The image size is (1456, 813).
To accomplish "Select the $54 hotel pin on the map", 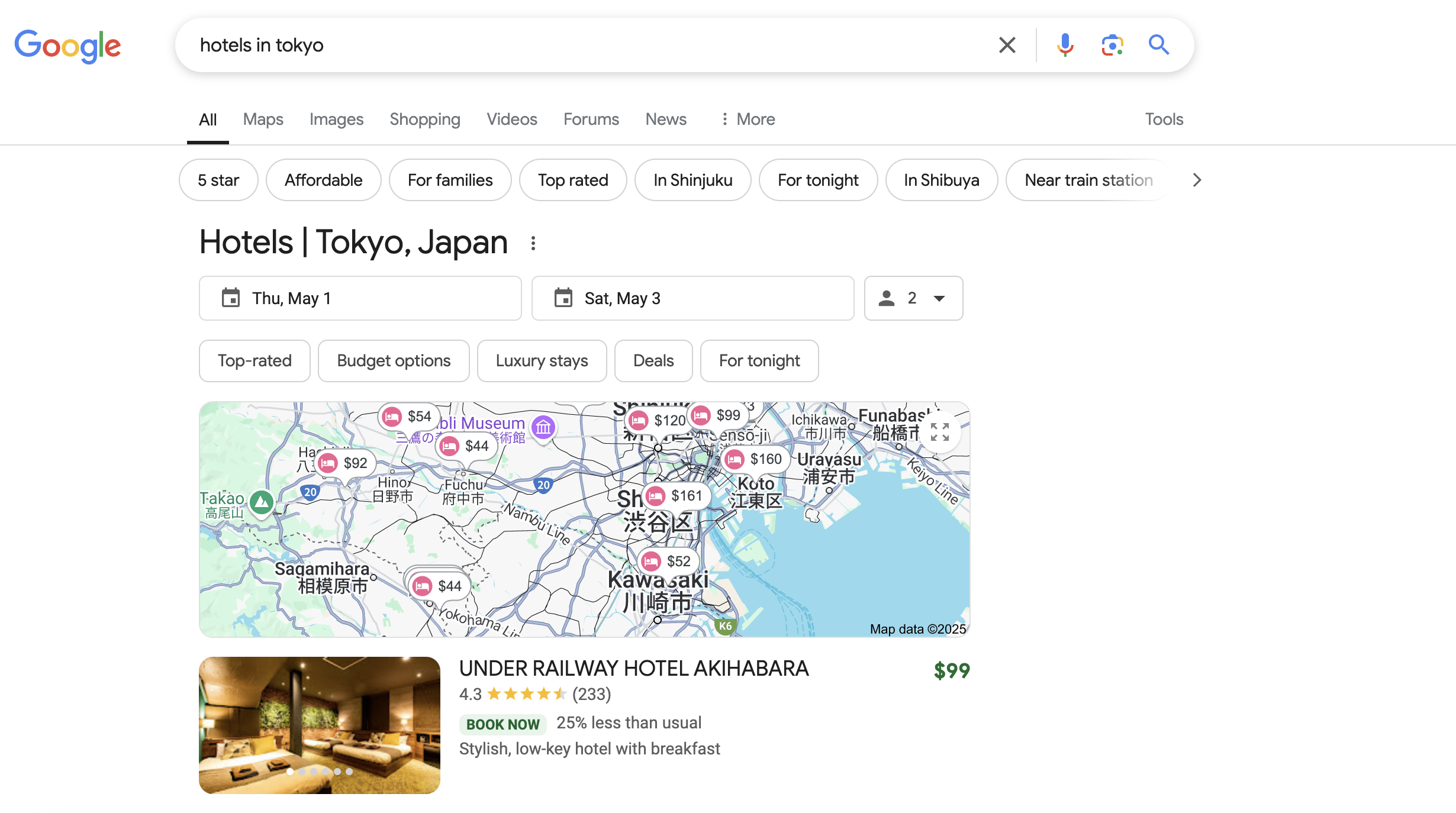I will (x=409, y=417).
